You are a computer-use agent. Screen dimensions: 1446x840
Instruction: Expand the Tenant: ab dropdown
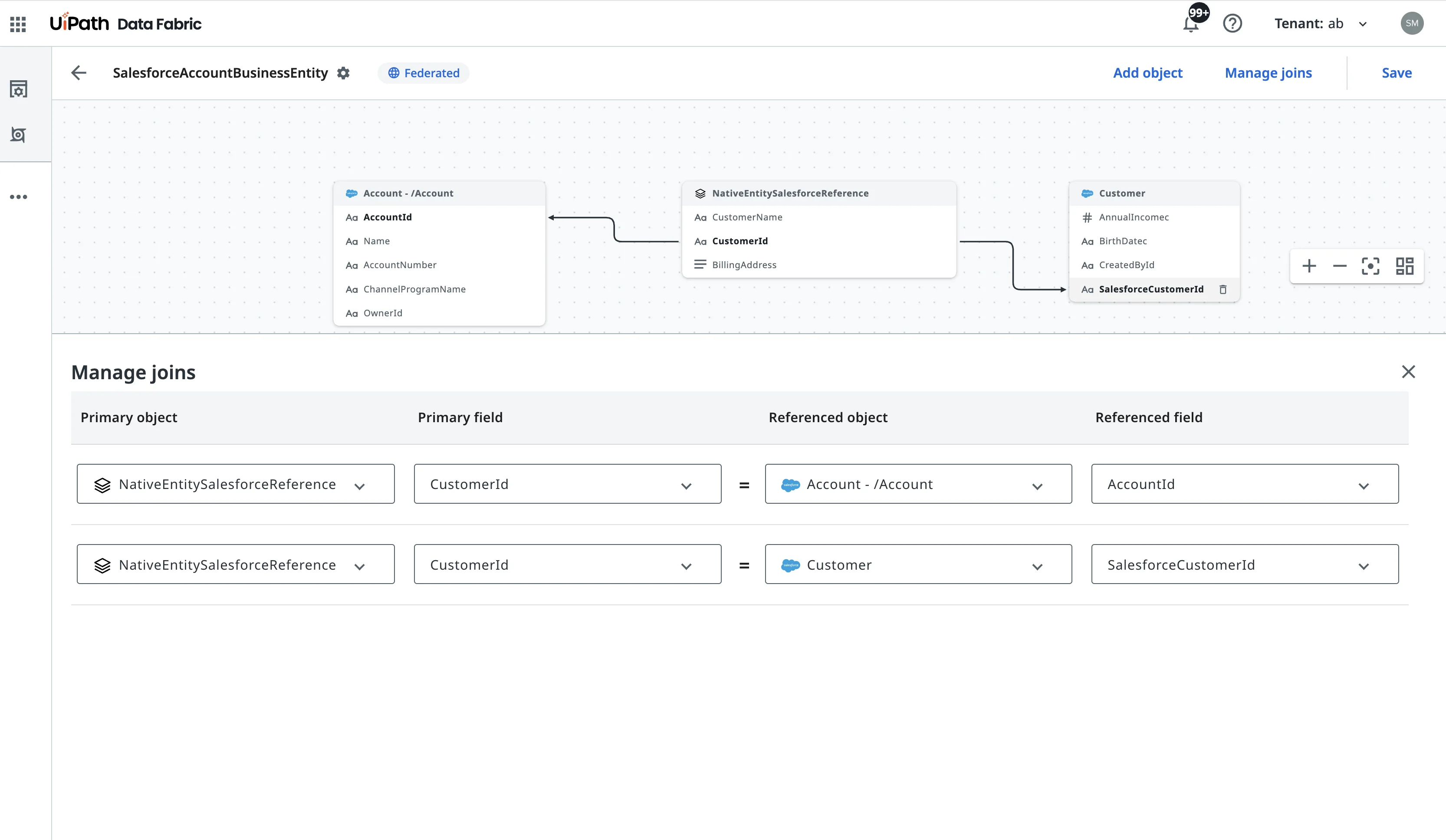coord(1320,23)
